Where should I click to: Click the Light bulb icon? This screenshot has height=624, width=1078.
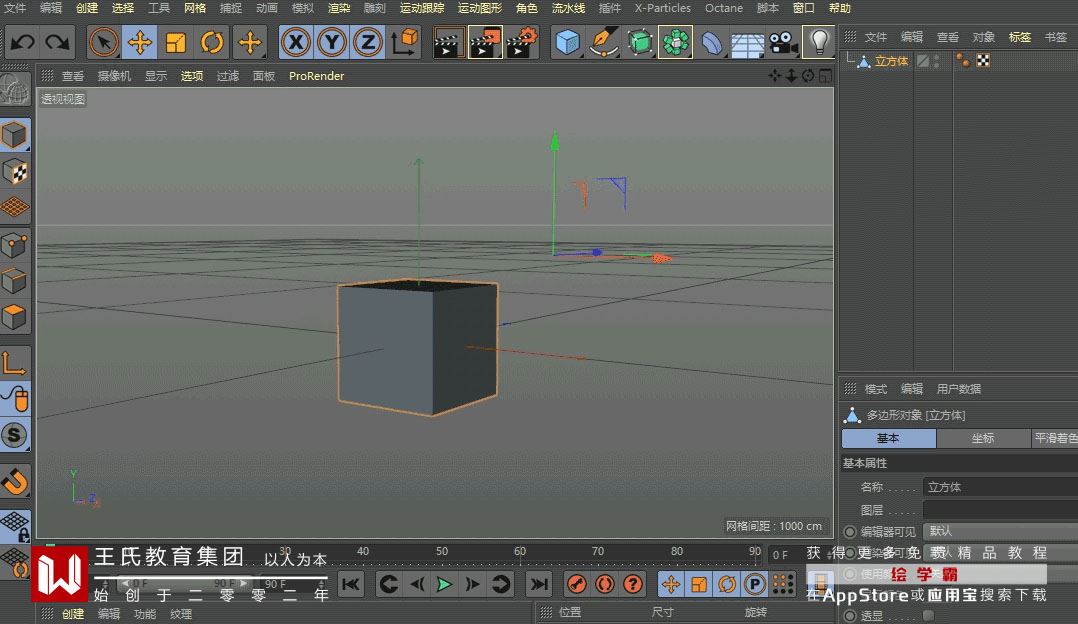[819, 42]
